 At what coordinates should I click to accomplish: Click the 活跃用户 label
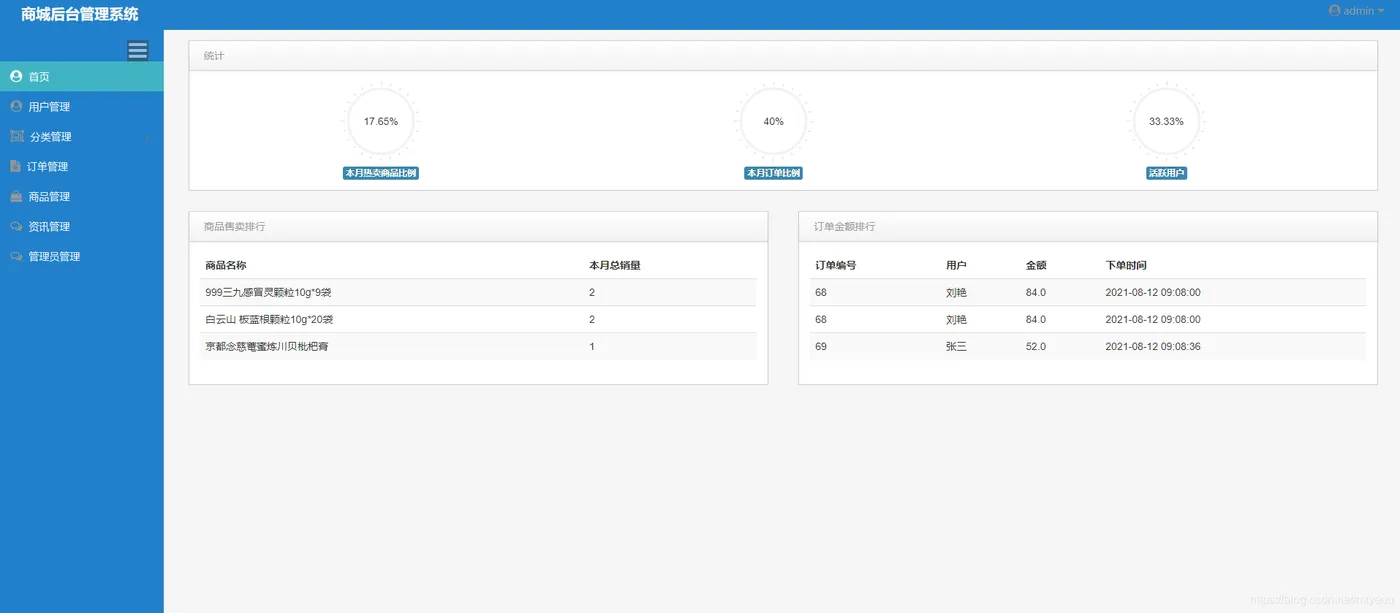pos(1167,173)
